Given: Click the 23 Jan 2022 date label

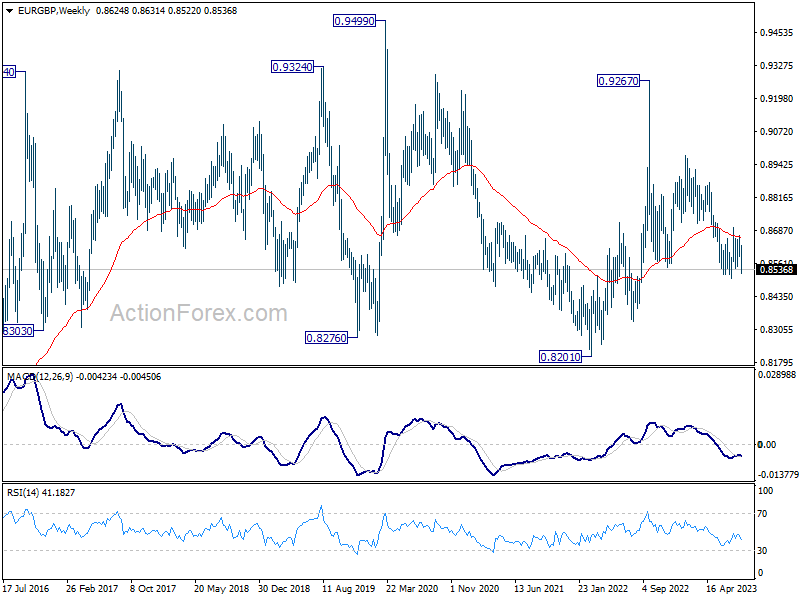Looking at the screenshot, I should click(x=603, y=588).
